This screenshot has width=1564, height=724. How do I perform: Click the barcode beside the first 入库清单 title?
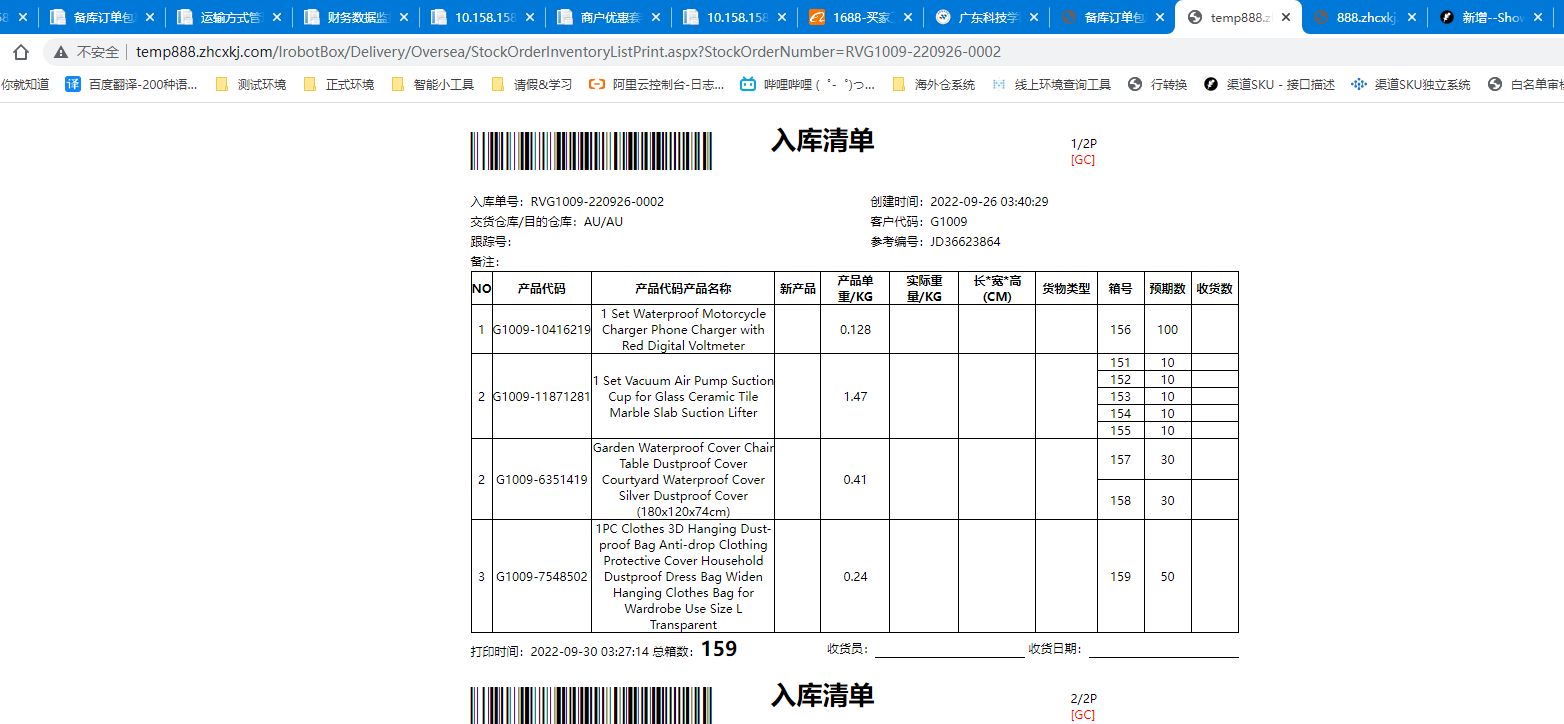click(591, 151)
